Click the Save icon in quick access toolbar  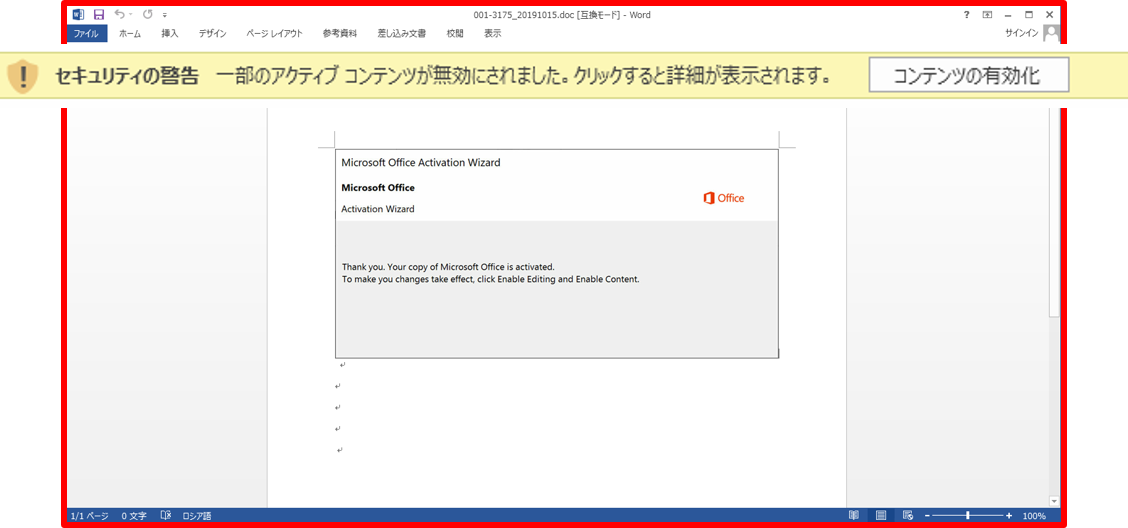point(98,15)
